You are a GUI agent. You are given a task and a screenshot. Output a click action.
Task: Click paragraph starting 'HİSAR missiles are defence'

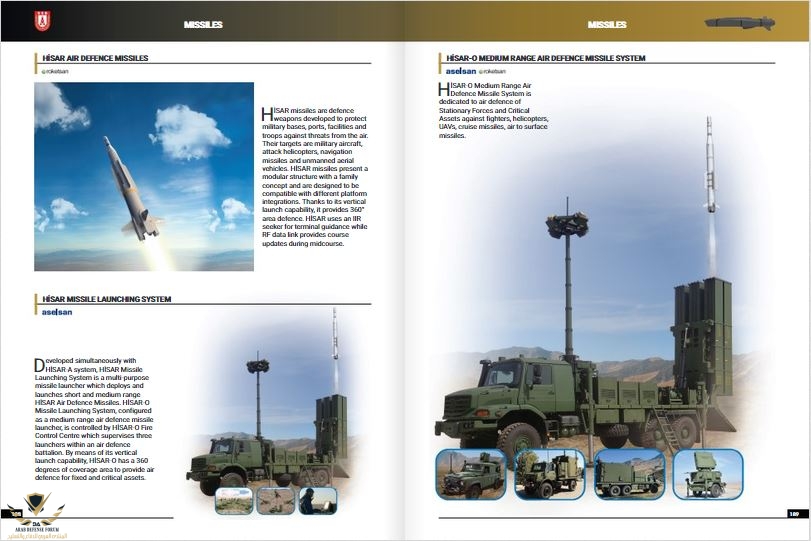click(315, 176)
